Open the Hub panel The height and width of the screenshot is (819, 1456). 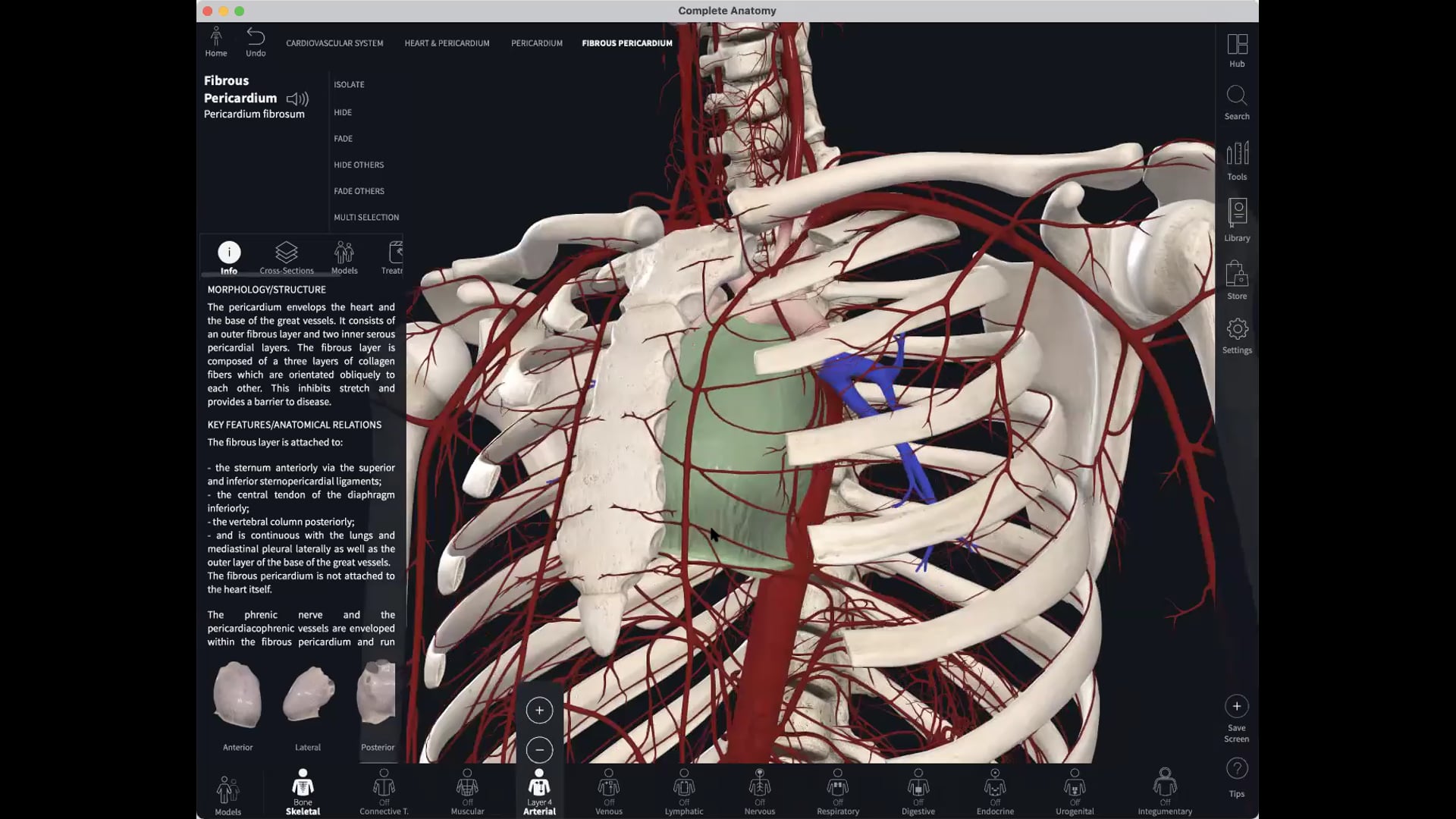pos(1236,45)
